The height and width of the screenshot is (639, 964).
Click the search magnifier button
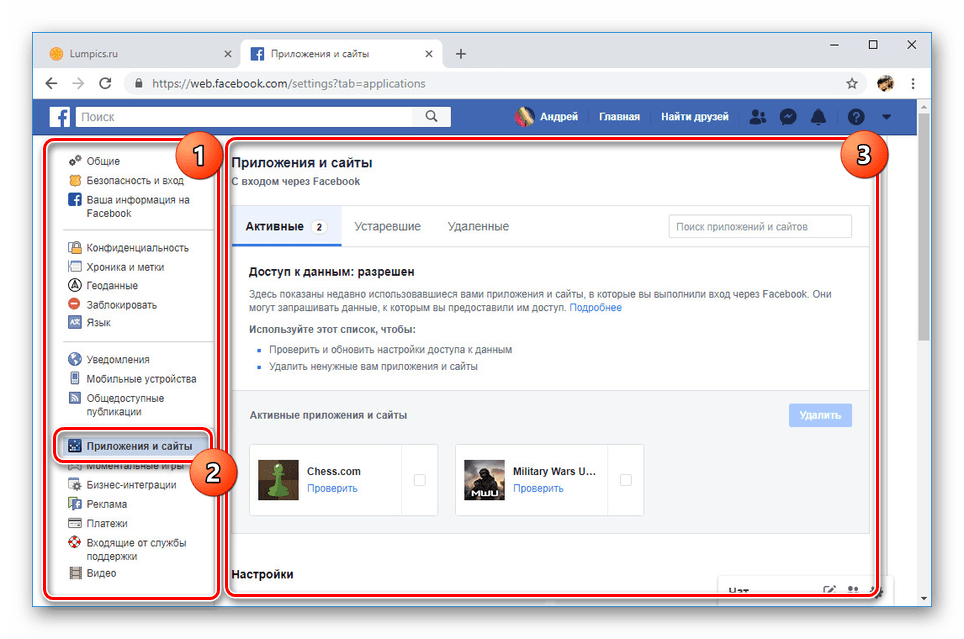pos(431,117)
